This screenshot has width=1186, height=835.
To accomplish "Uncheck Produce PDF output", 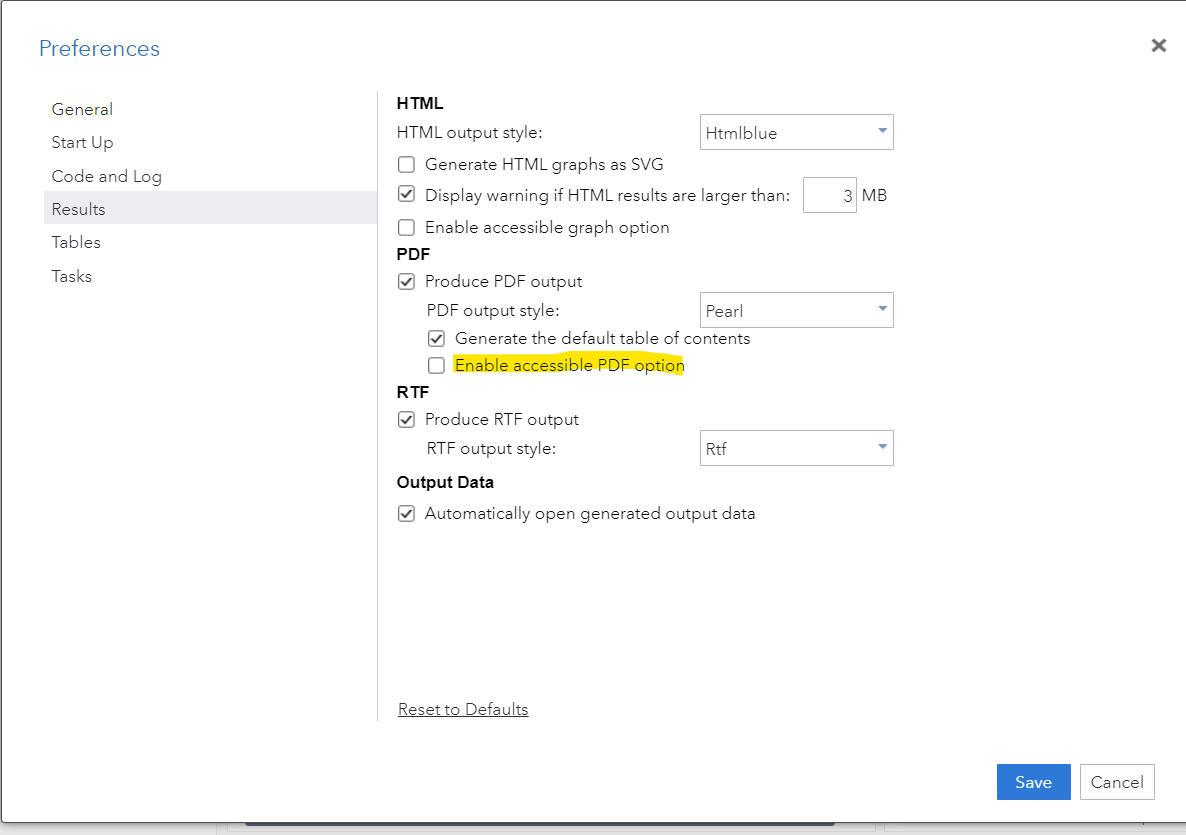I will 406,281.
